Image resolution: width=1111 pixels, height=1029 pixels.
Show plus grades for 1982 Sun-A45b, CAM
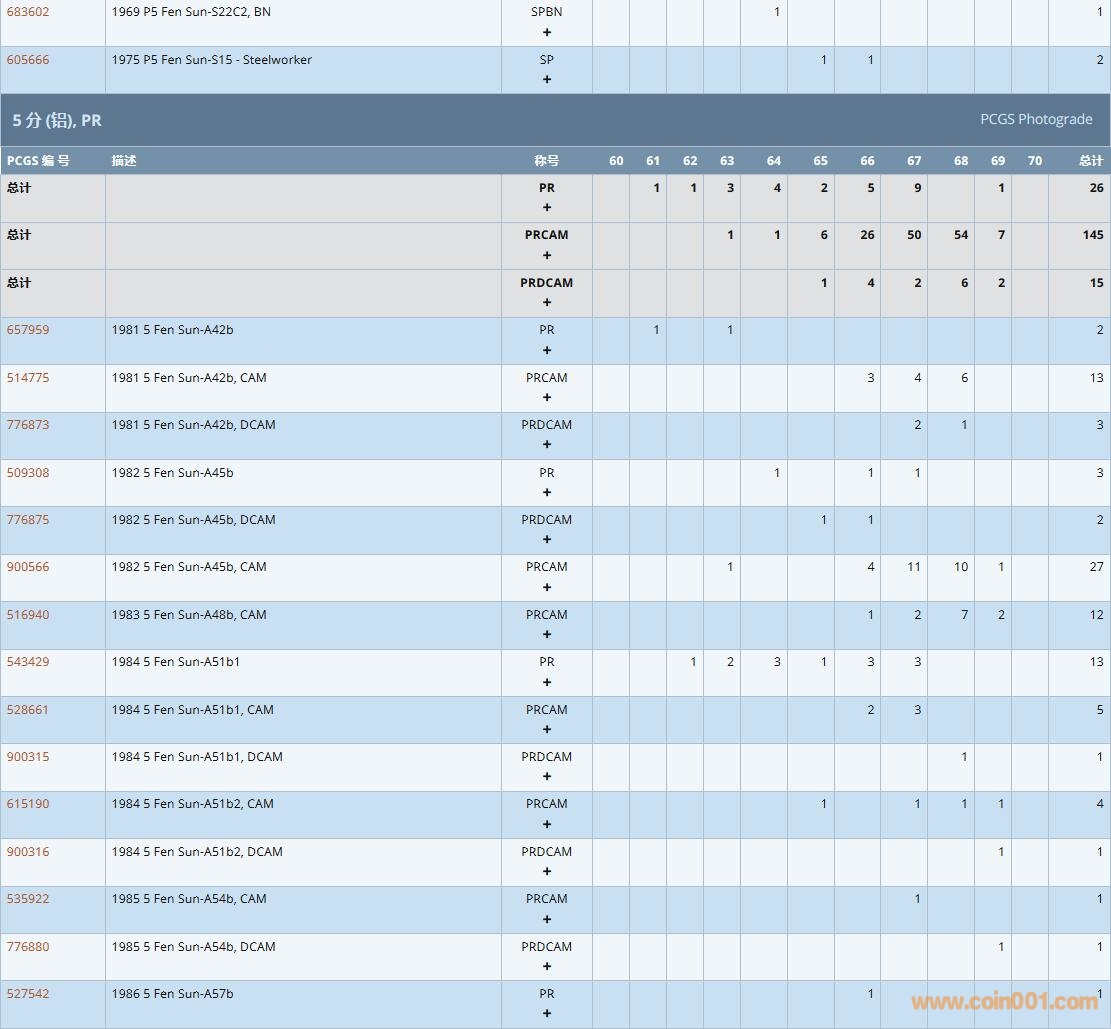pos(546,587)
